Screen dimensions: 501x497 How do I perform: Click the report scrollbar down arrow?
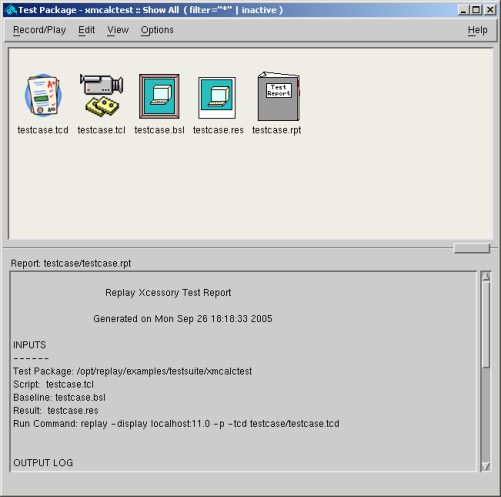tap(486, 467)
